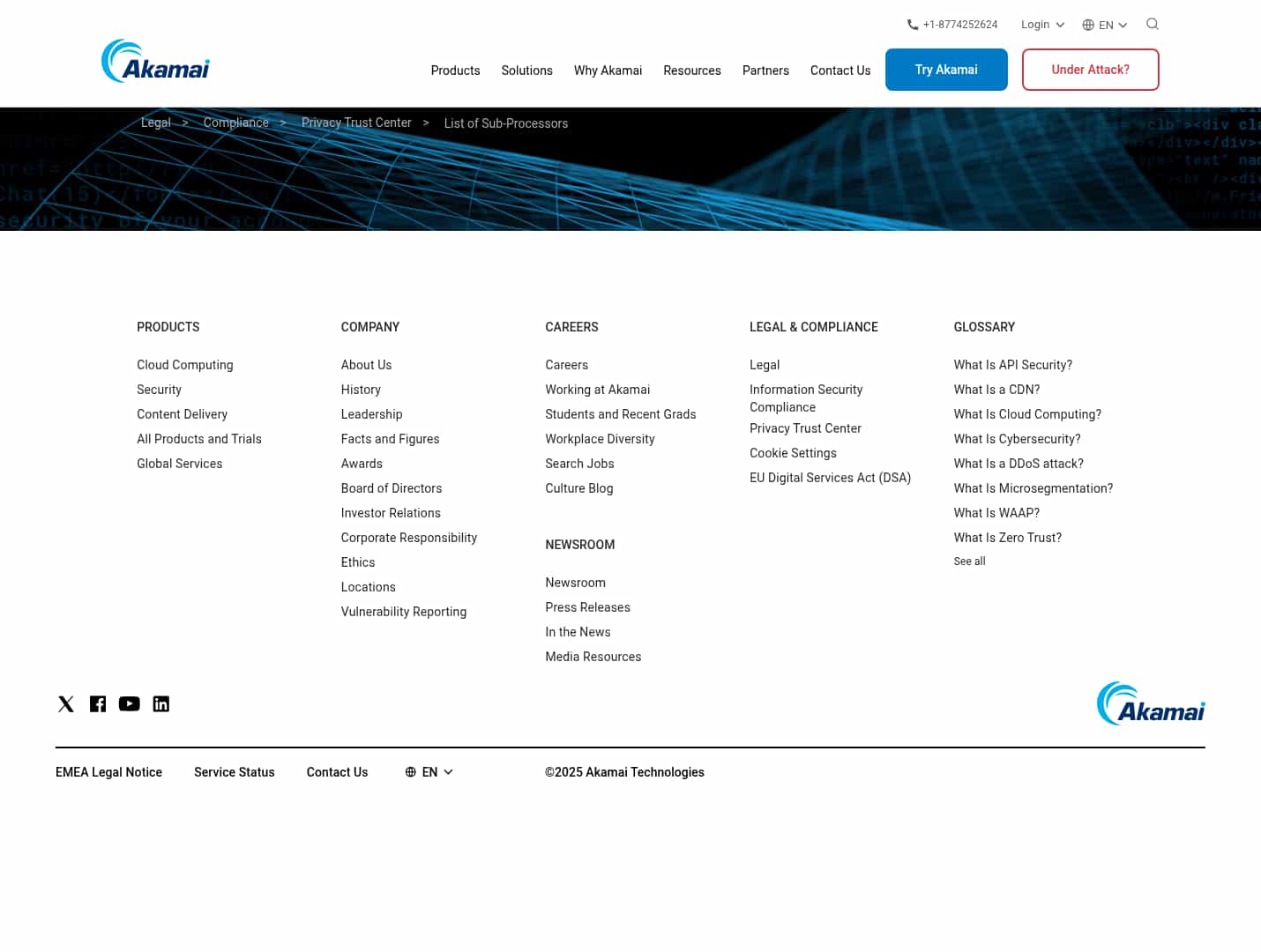Viewport: 1261px width, 952px height.
Task: Open the Service Status link
Action: pos(235,772)
